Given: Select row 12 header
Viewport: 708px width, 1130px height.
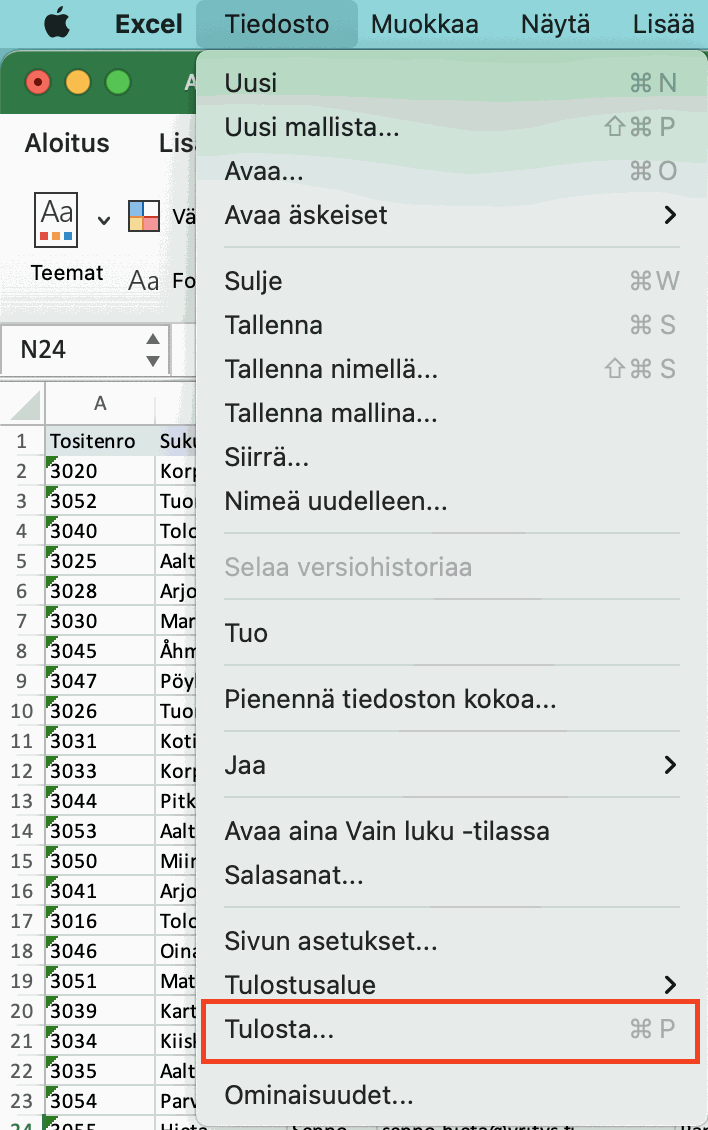Looking at the screenshot, I should [22, 771].
